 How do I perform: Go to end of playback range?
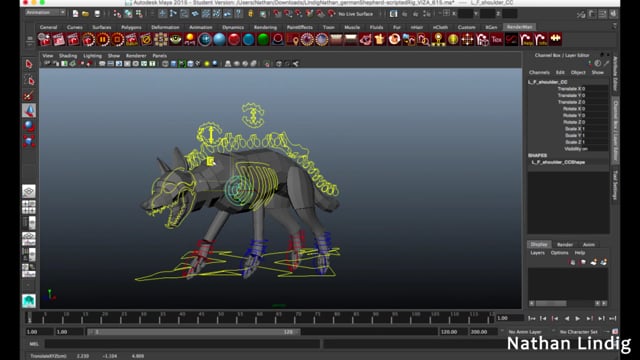click(x=612, y=318)
